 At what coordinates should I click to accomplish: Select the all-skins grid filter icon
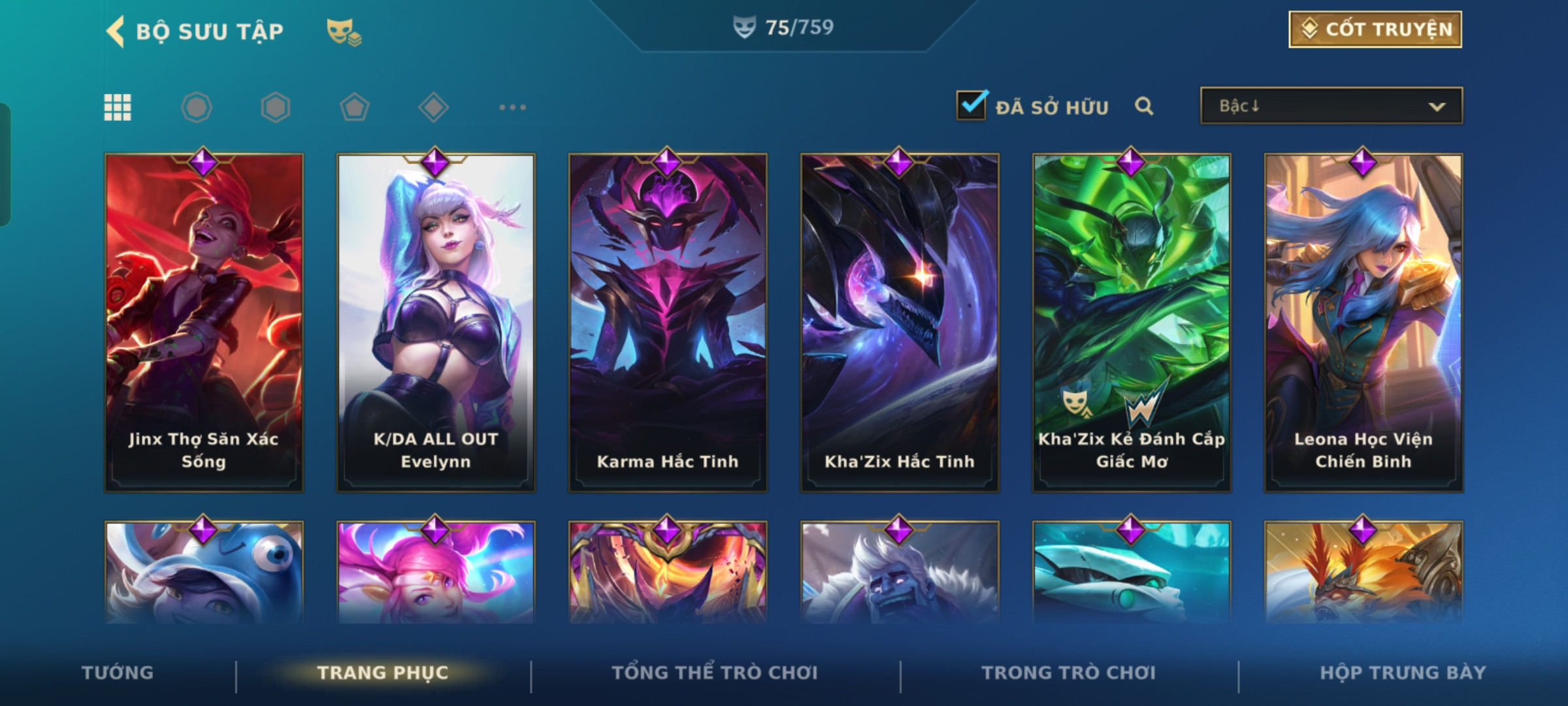pos(118,107)
